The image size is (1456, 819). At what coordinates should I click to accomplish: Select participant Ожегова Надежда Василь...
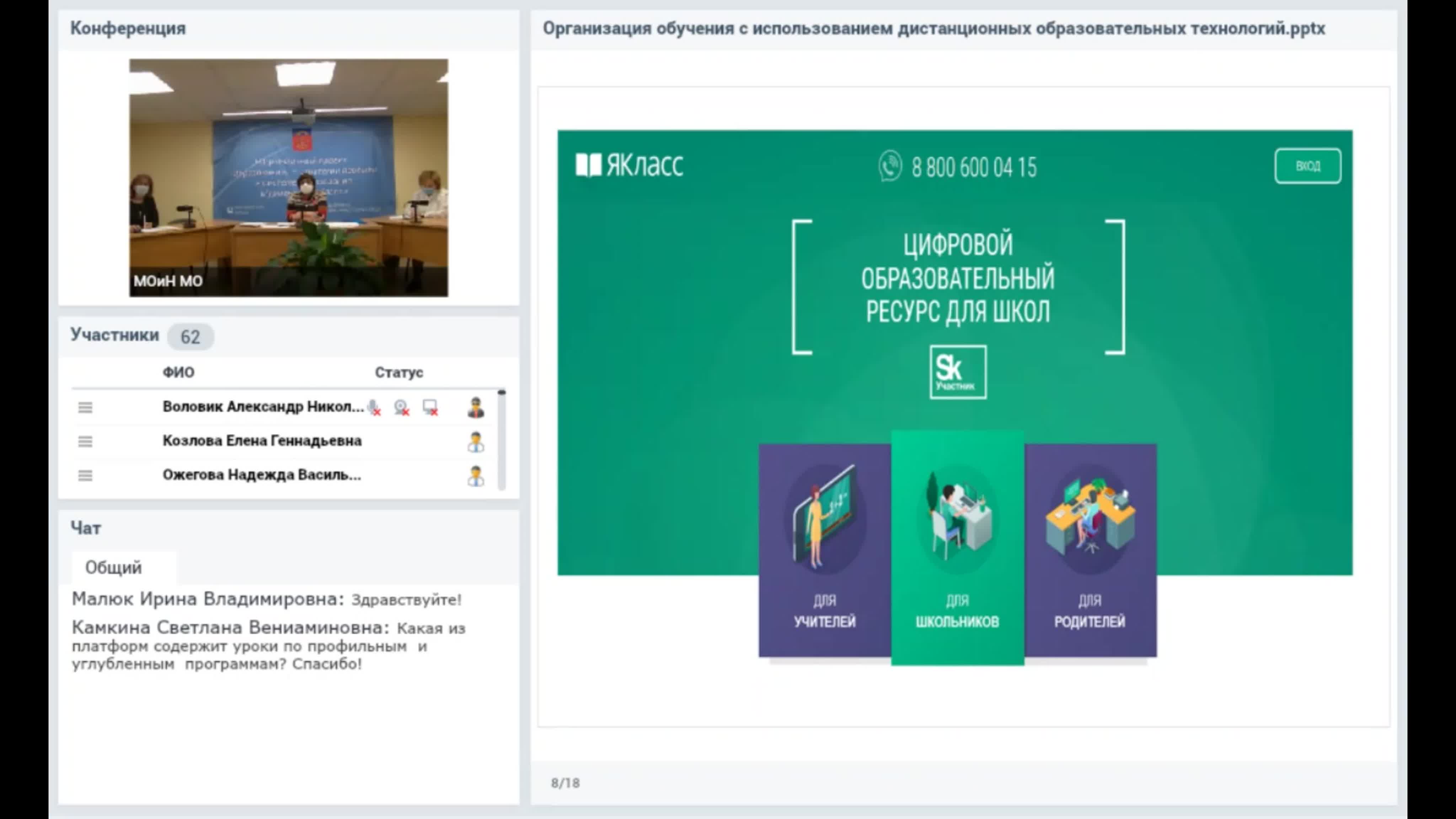[x=262, y=475]
